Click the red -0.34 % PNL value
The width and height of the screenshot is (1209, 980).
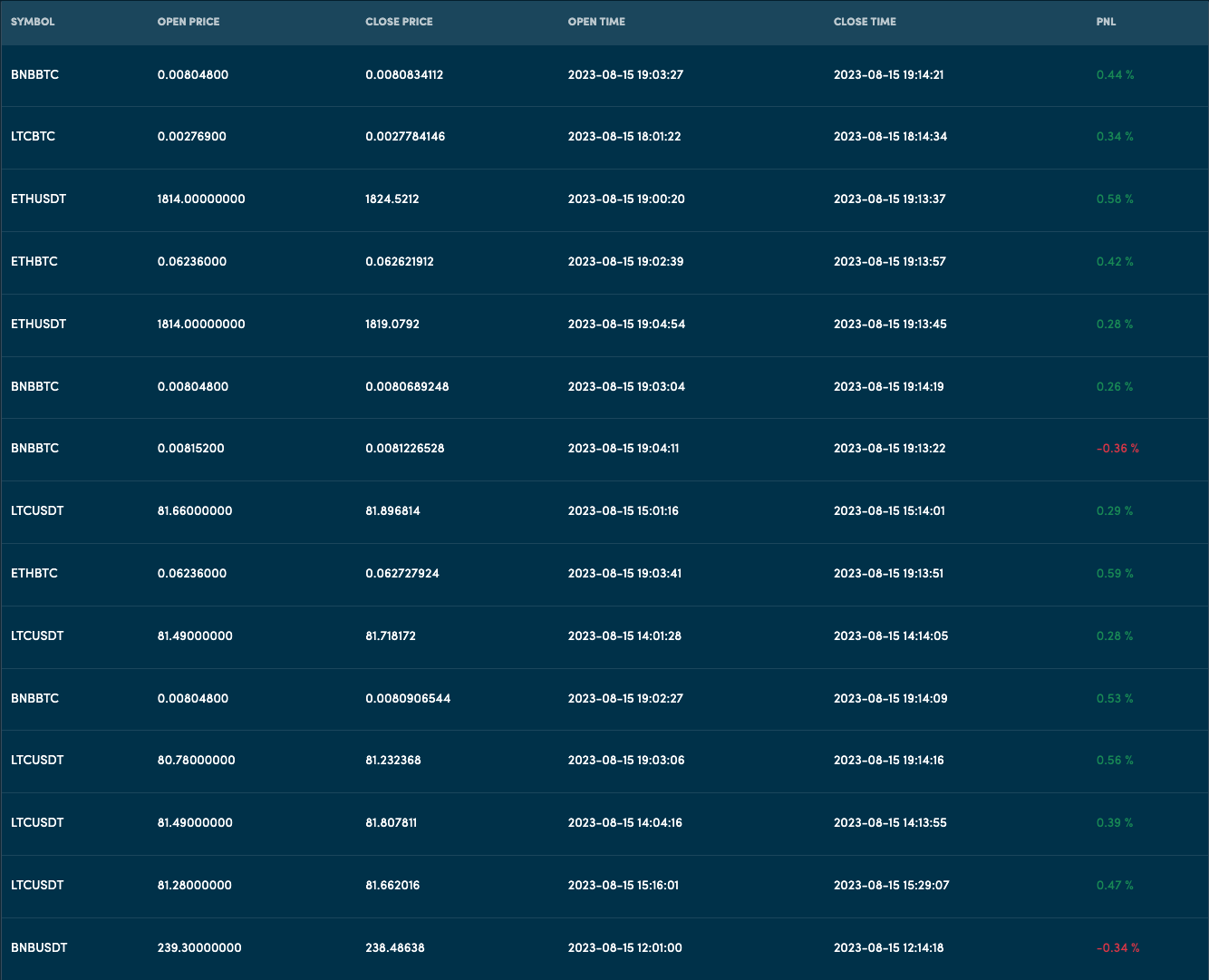[x=1117, y=948]
